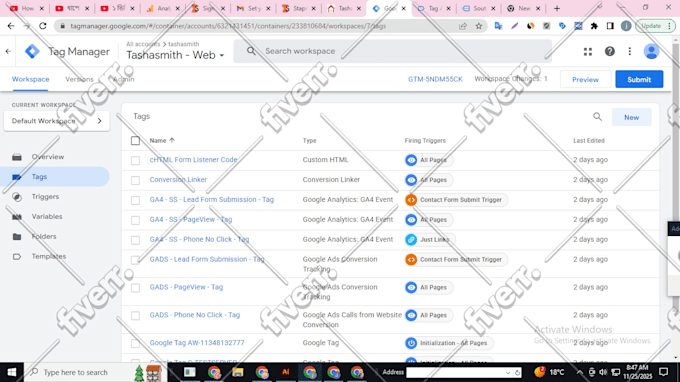Open Adobe Illustrator from the taskbar
This screenshot has height=382, width=680.
tap(285, 372)
